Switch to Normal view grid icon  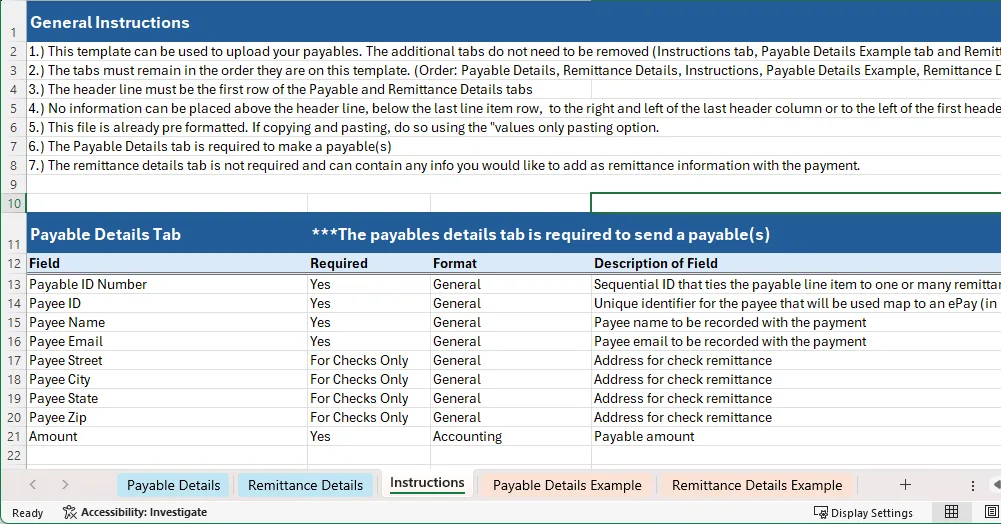[x=951, y=512]
